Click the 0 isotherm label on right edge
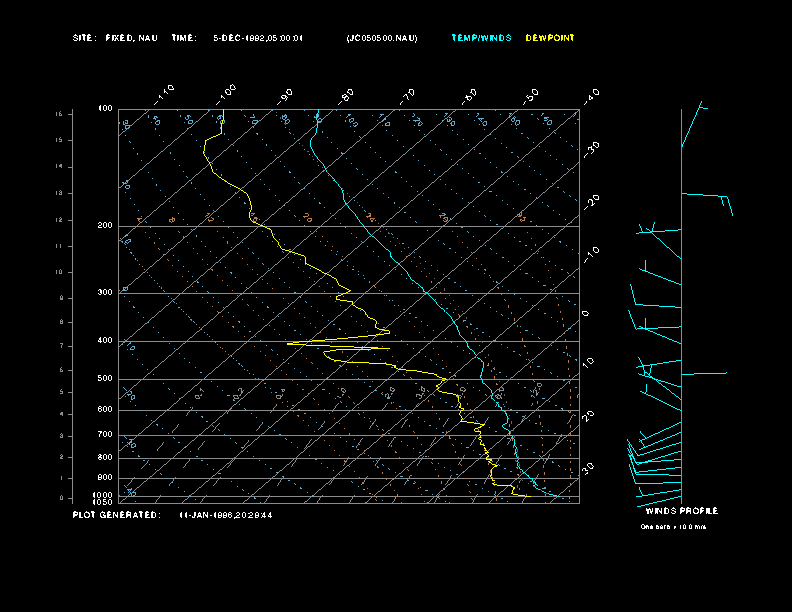The image size is (792, 612). pos(586,314)
